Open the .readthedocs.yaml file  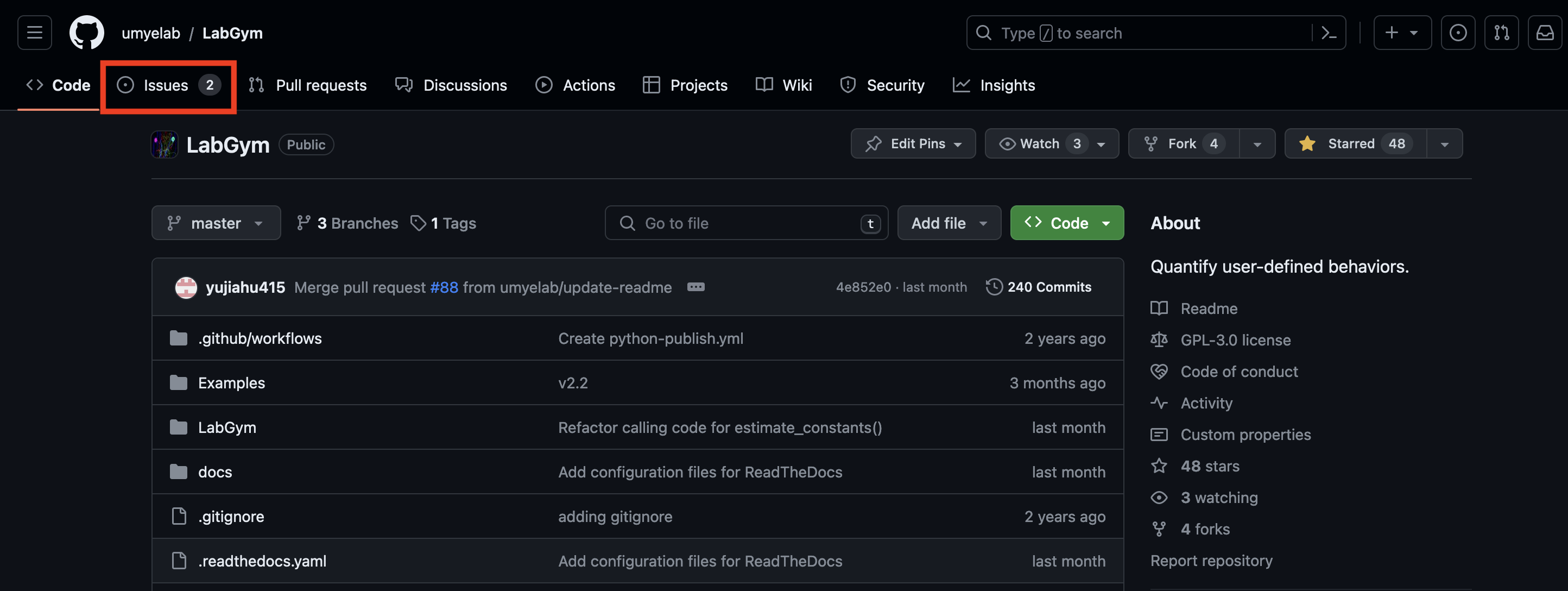[x=262, y=561]
